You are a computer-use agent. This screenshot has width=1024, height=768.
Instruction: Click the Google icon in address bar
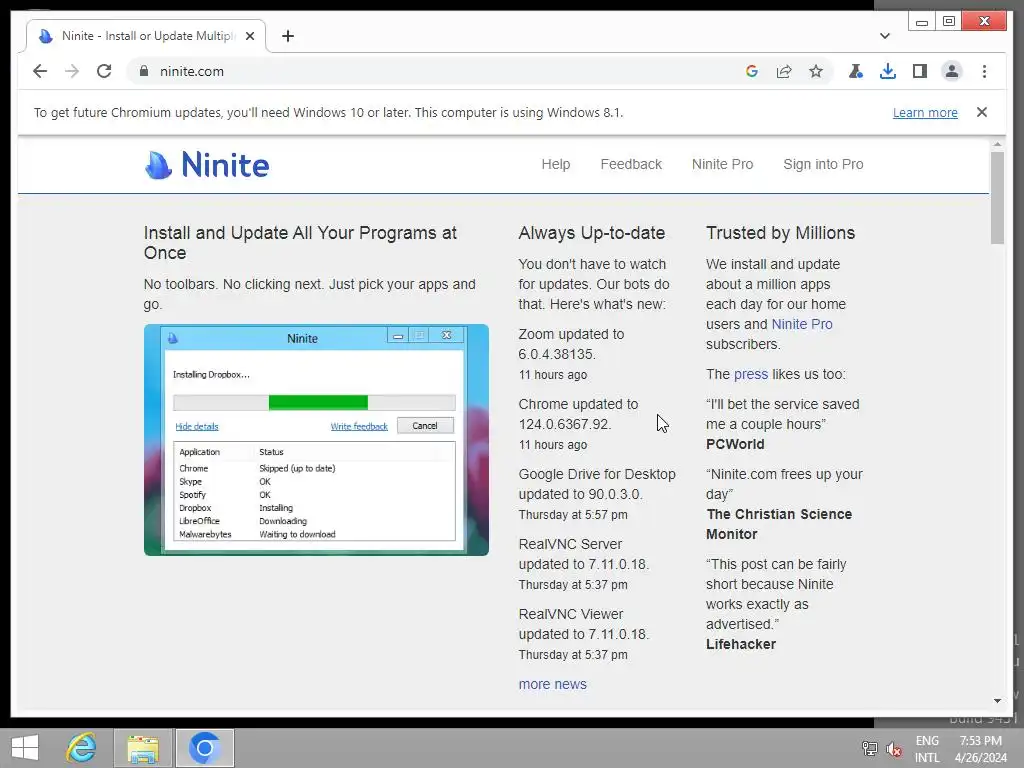pyautogui.click(x=752, y=71)
